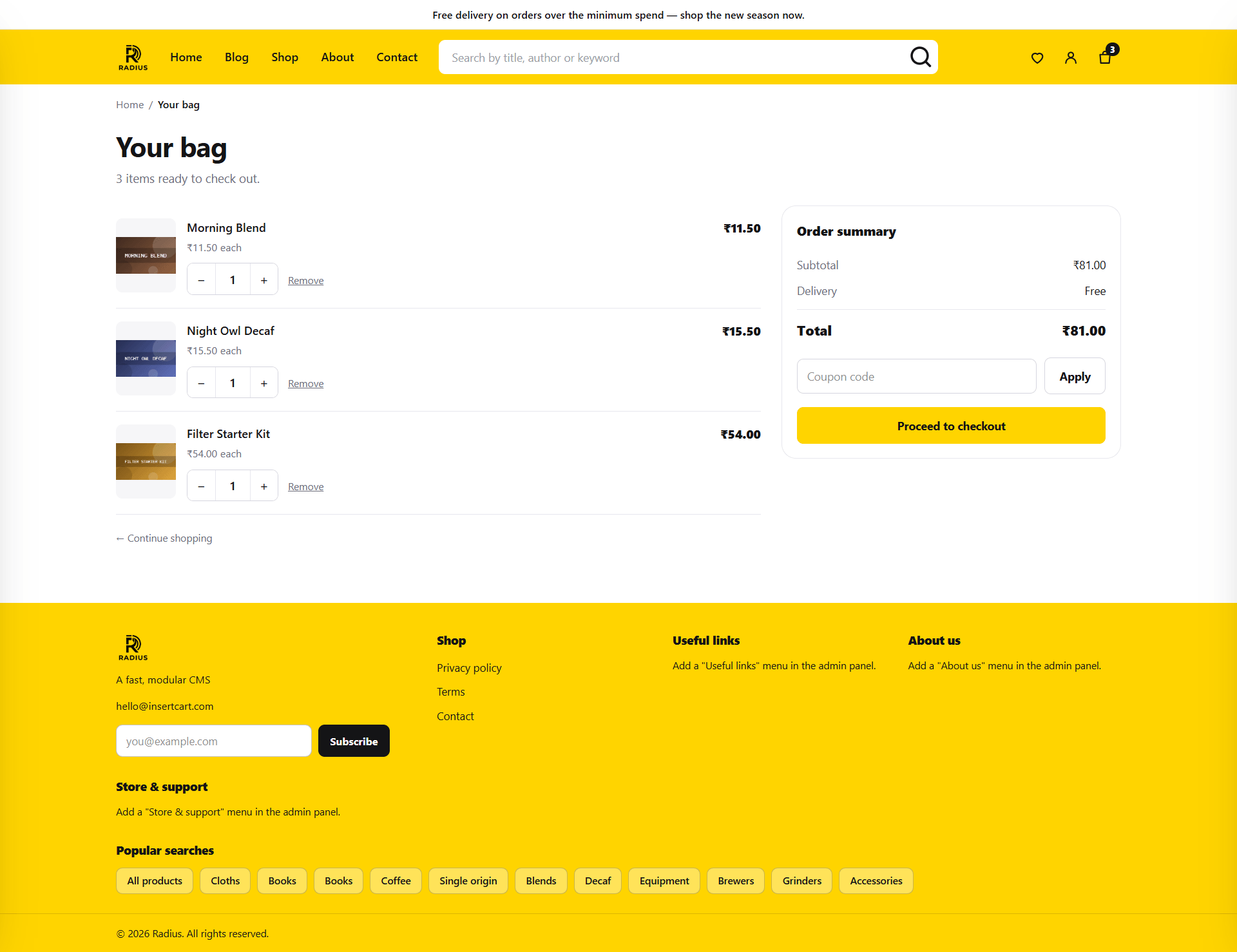Decrease Night Owl Decaf quantity
This screenshot has height=952, width=1237.
pos(202,383)
